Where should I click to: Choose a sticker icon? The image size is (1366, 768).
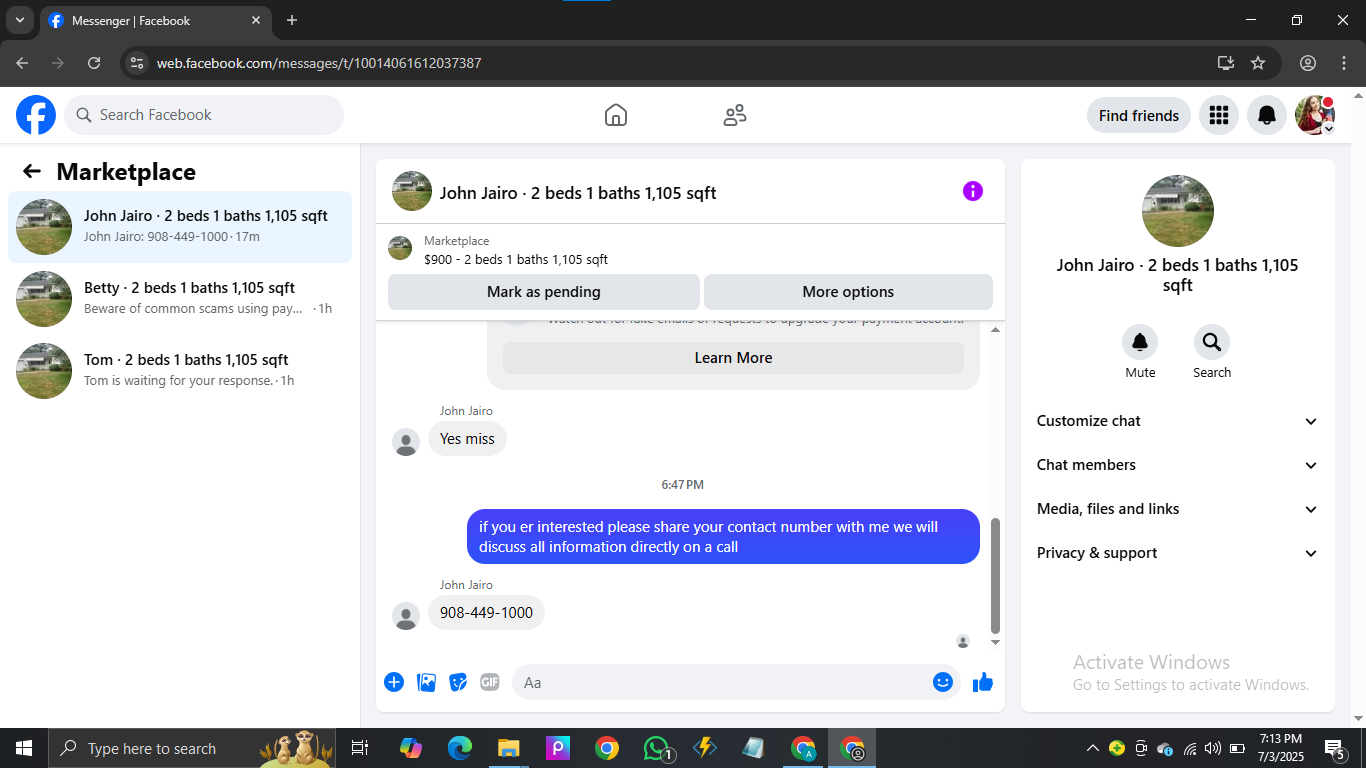point(458,682)
